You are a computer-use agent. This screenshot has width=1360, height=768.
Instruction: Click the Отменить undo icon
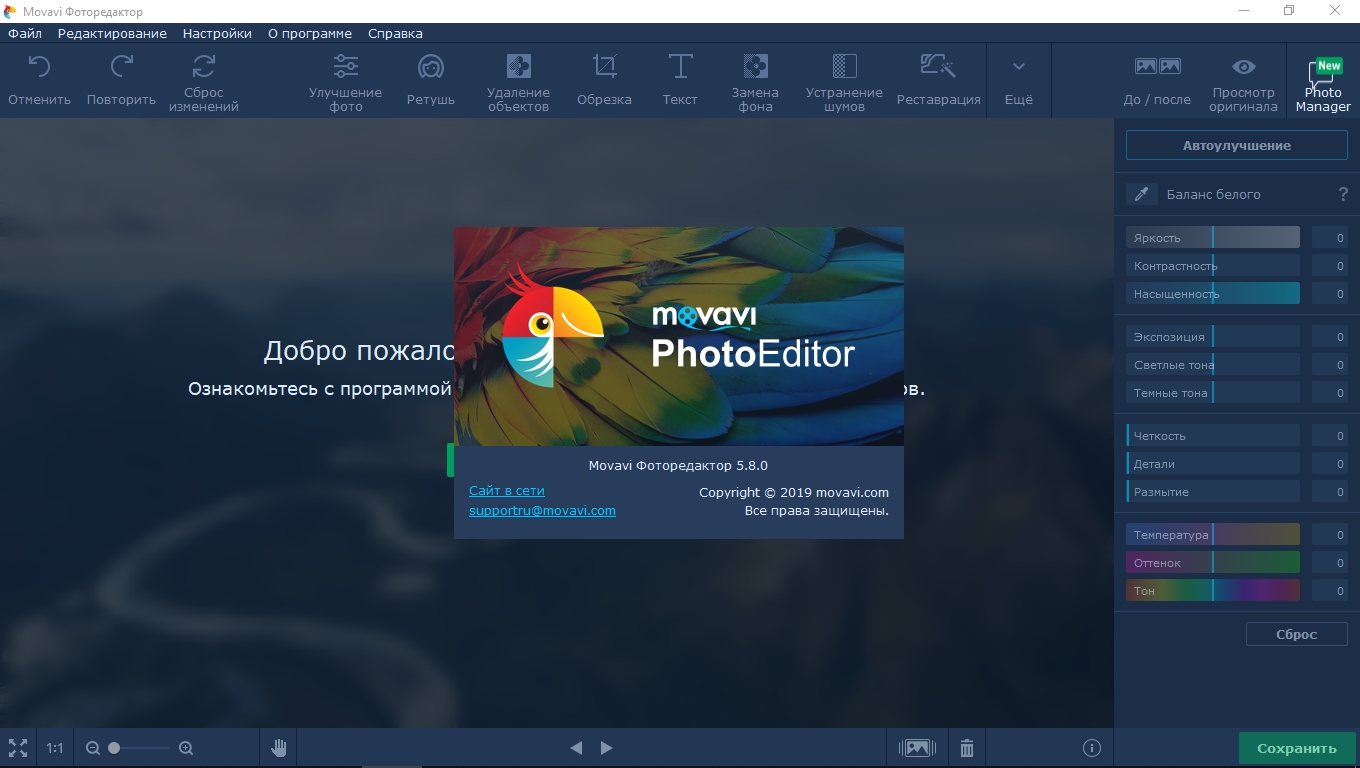[x=39, y=67]
